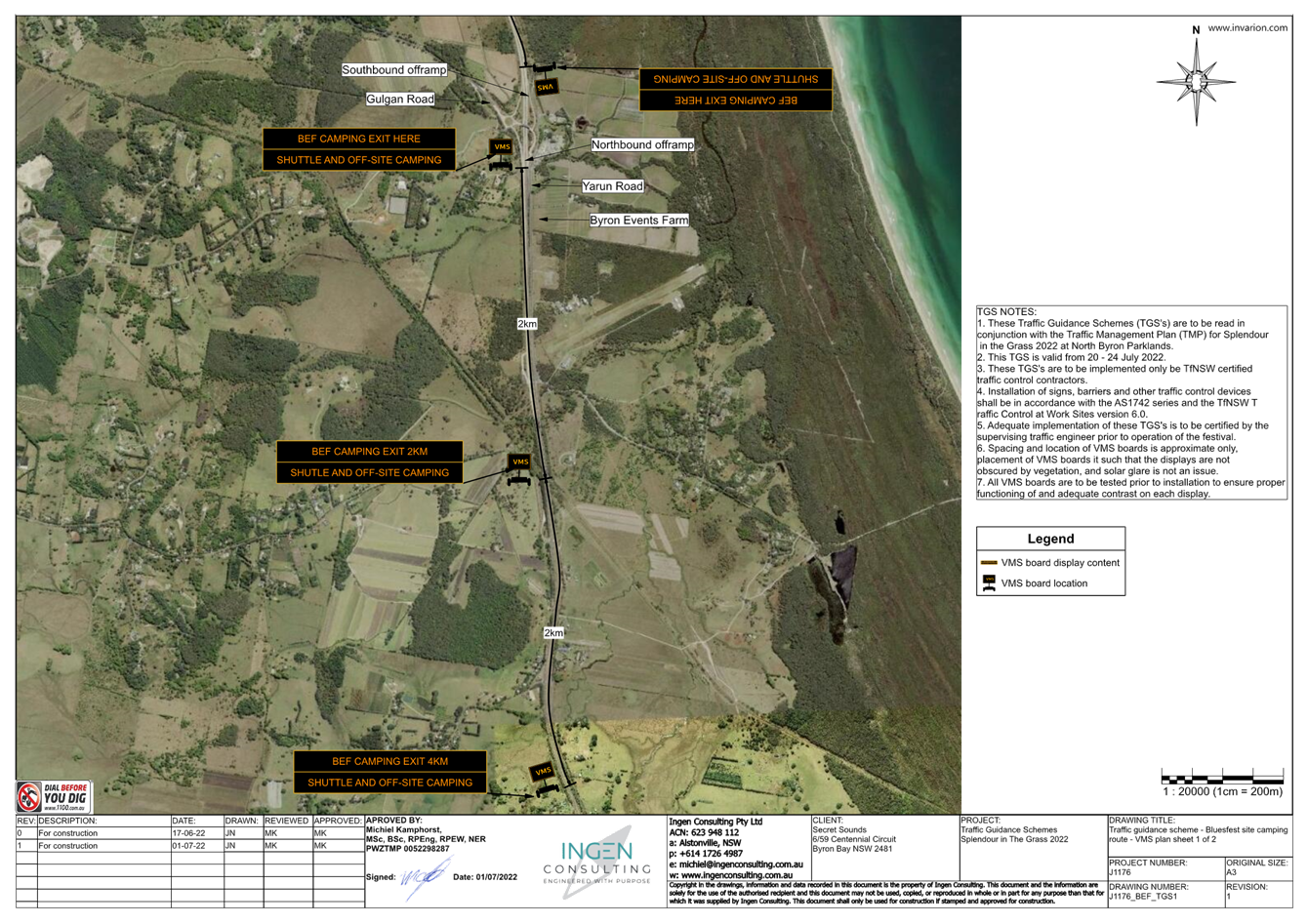This screenshot has height=924, width=1308.
Task: Click the ACN: 623 948 112 line
Action: pos(704,833)
